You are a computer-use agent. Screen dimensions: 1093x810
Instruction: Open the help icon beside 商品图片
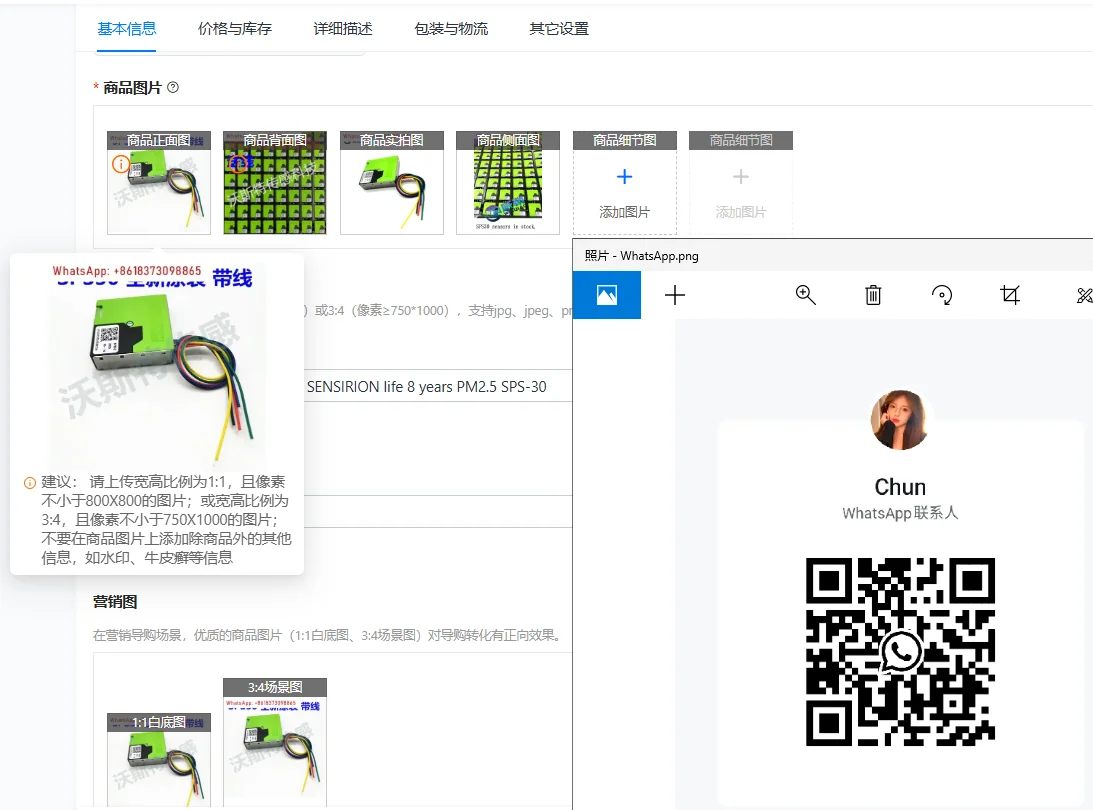[x=171, y=87]
